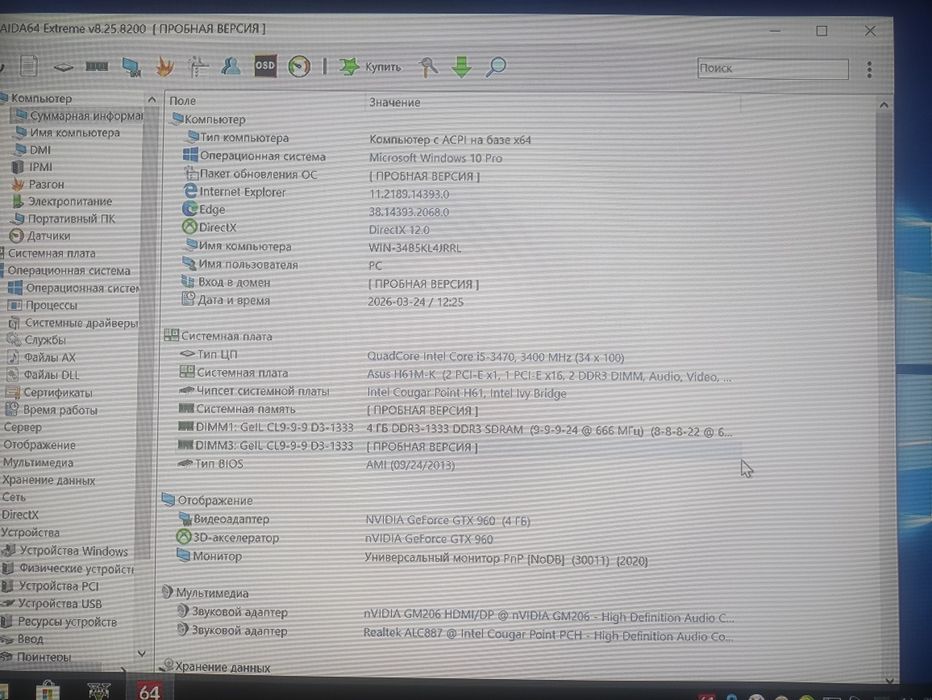Open Электропитание in the tree

point(62,201)
